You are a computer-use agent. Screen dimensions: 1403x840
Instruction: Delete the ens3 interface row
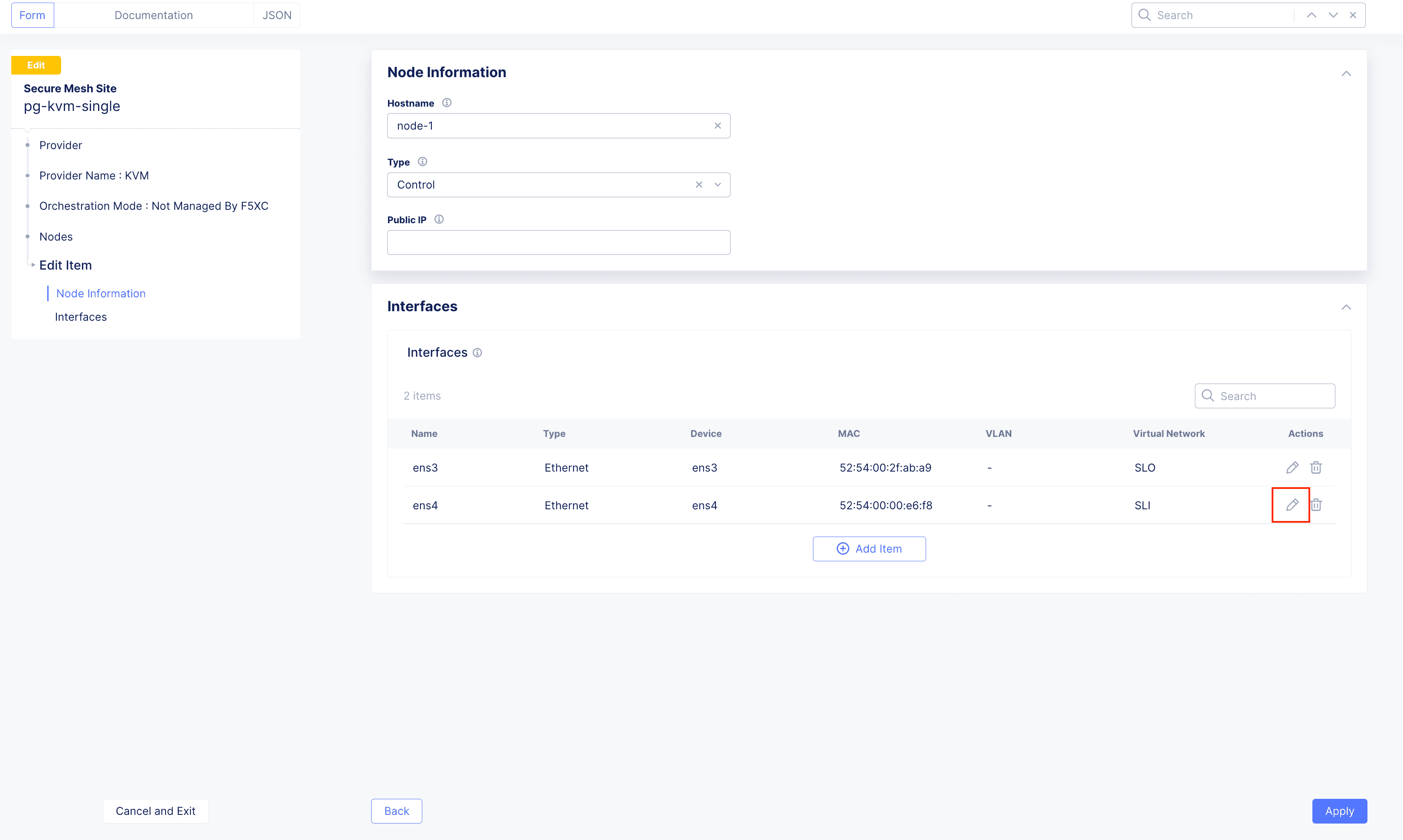point(1315,468)
